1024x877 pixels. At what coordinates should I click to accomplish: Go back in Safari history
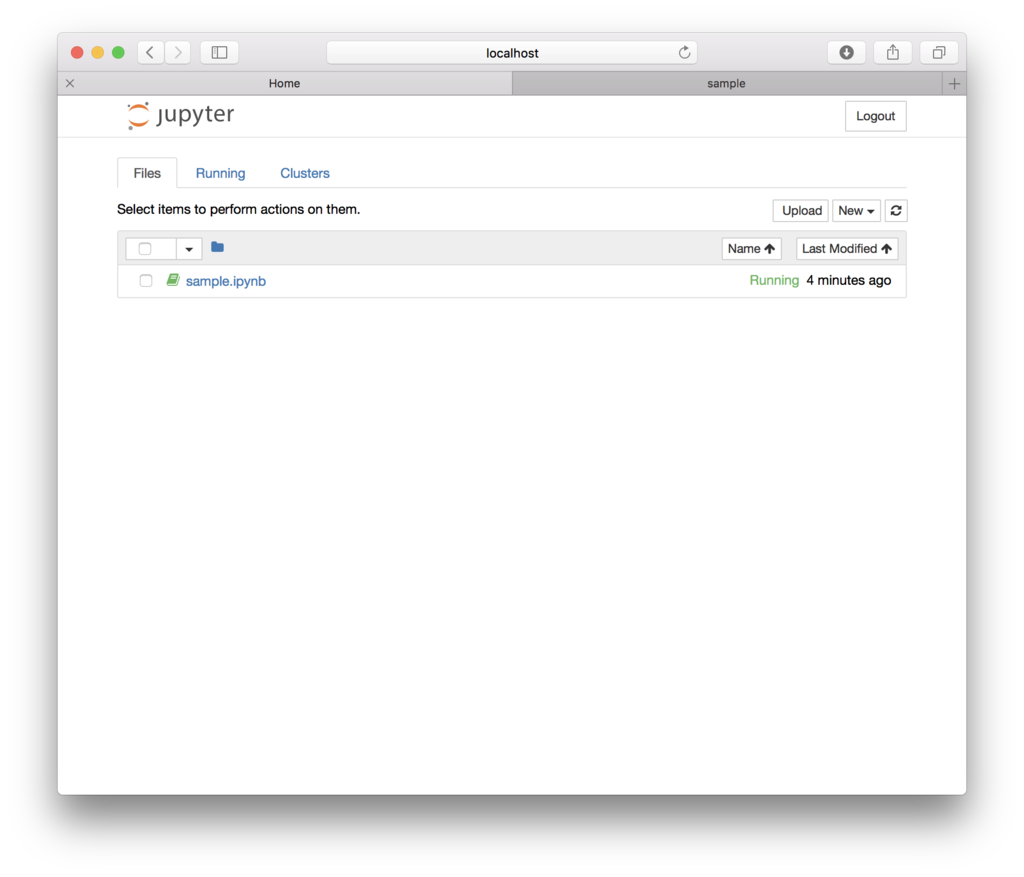click(150, 52)
